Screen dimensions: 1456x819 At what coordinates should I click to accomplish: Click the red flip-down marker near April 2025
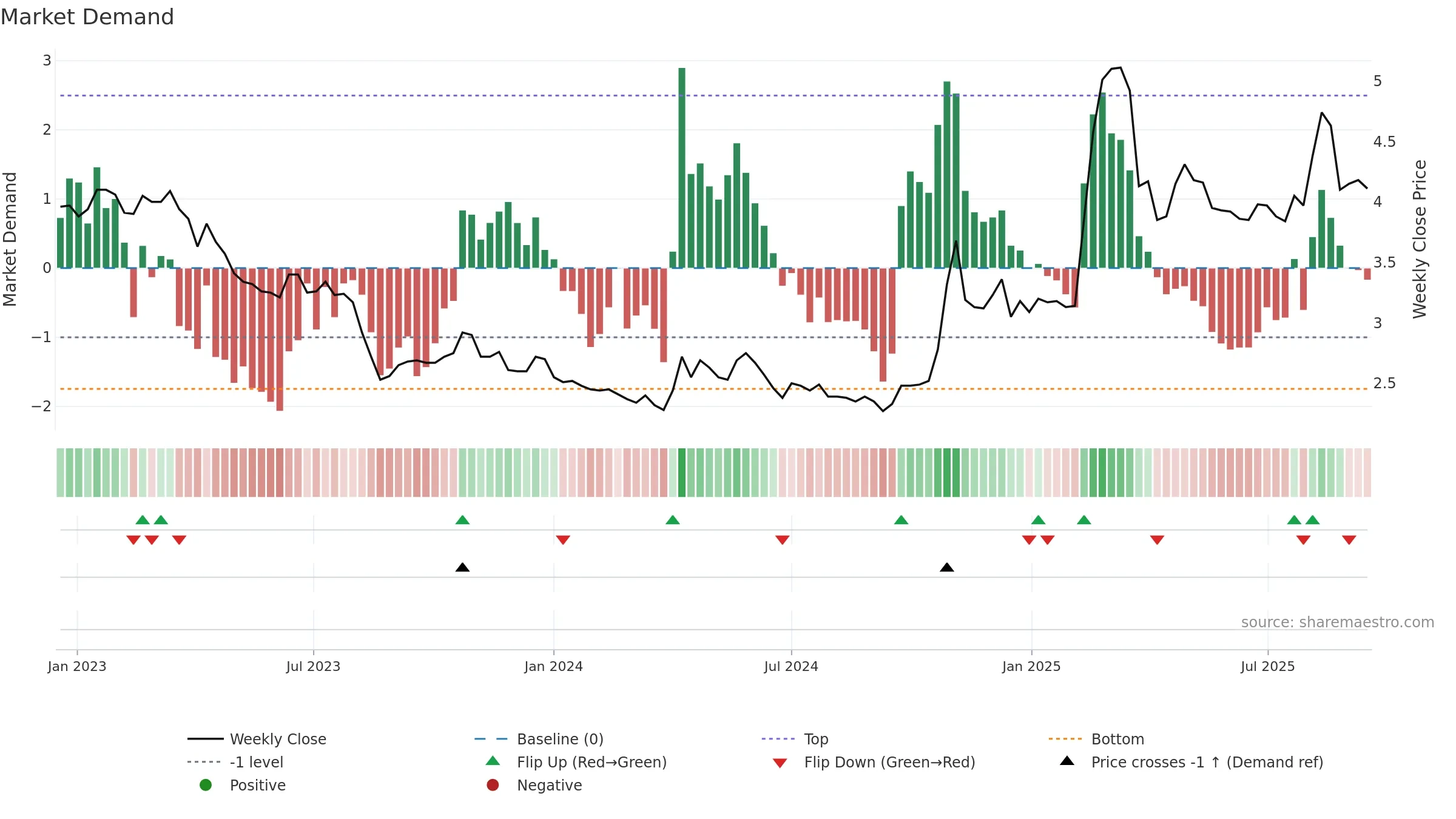click(x=1157, y=540)
